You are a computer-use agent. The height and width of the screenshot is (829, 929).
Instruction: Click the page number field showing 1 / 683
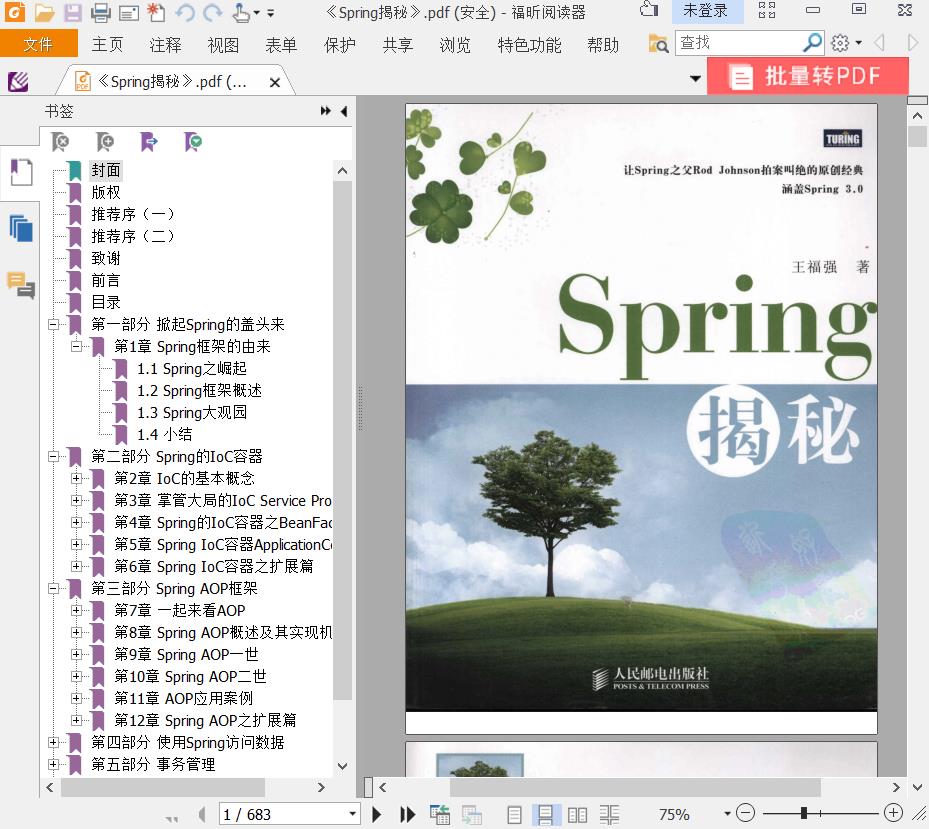[283, 814]
